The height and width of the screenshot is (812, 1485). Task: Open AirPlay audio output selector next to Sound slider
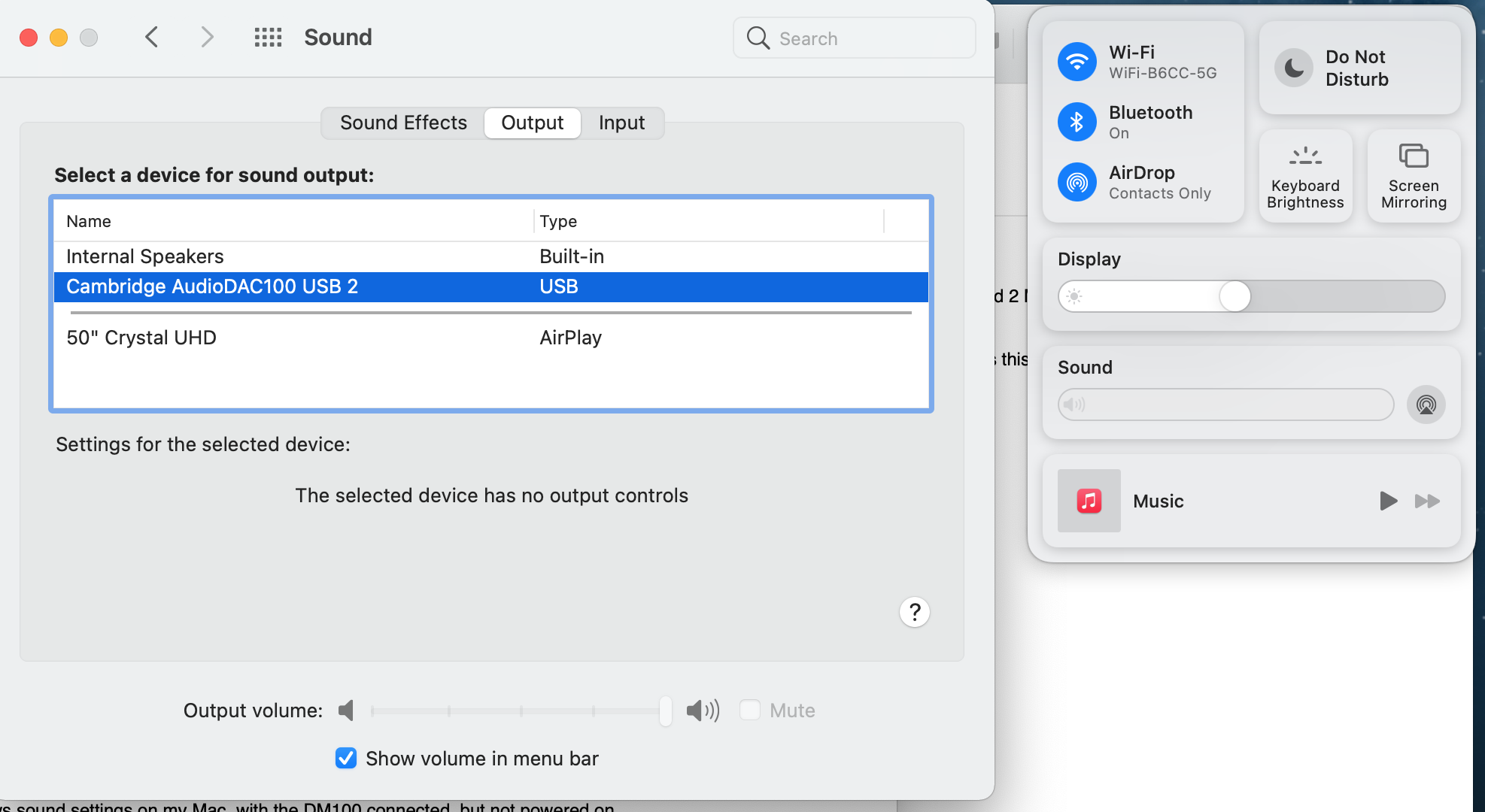[x=1426, y=404]
